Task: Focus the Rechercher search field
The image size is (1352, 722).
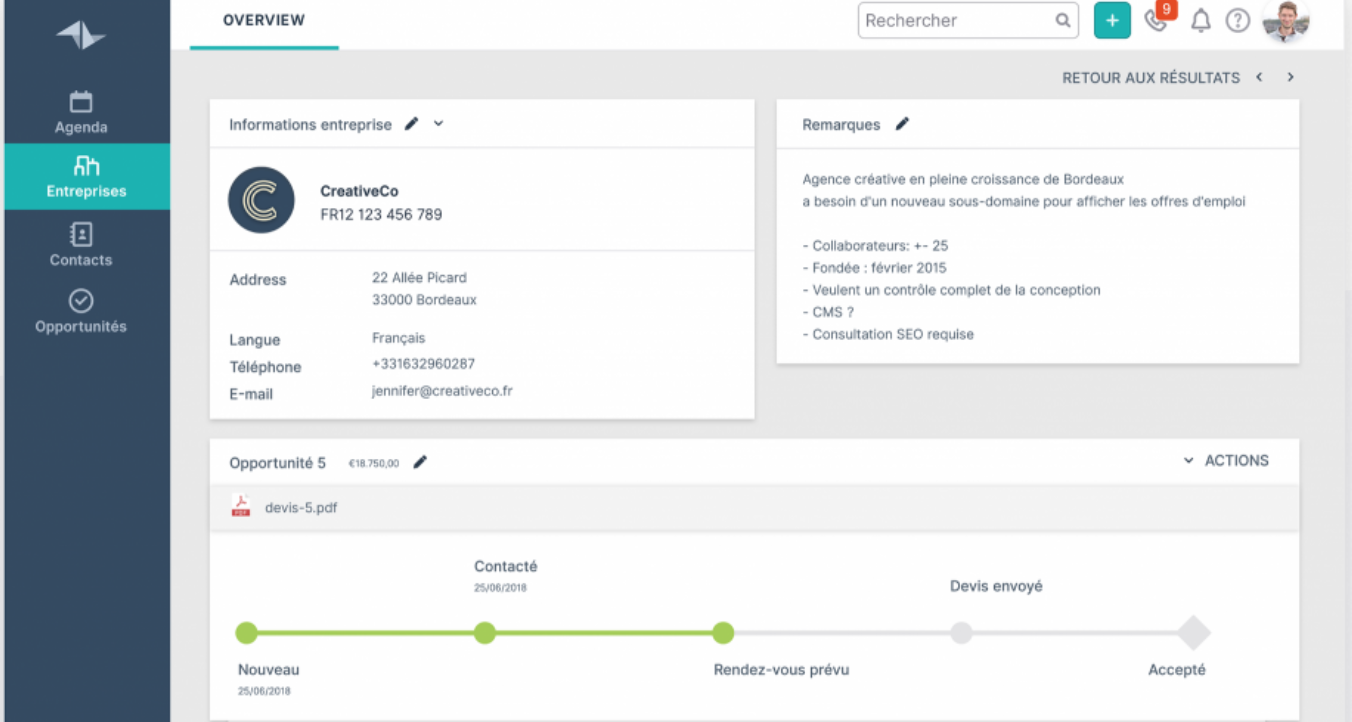Action: point(956,21)
